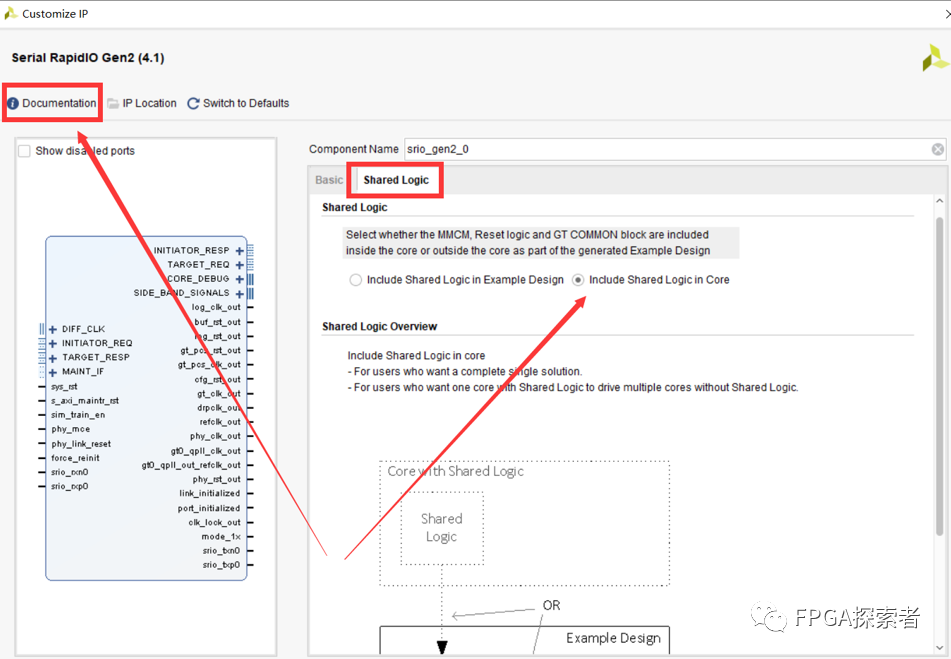Click Switch to Defaults
The image size is (951, 659).
tap(246, 103)
